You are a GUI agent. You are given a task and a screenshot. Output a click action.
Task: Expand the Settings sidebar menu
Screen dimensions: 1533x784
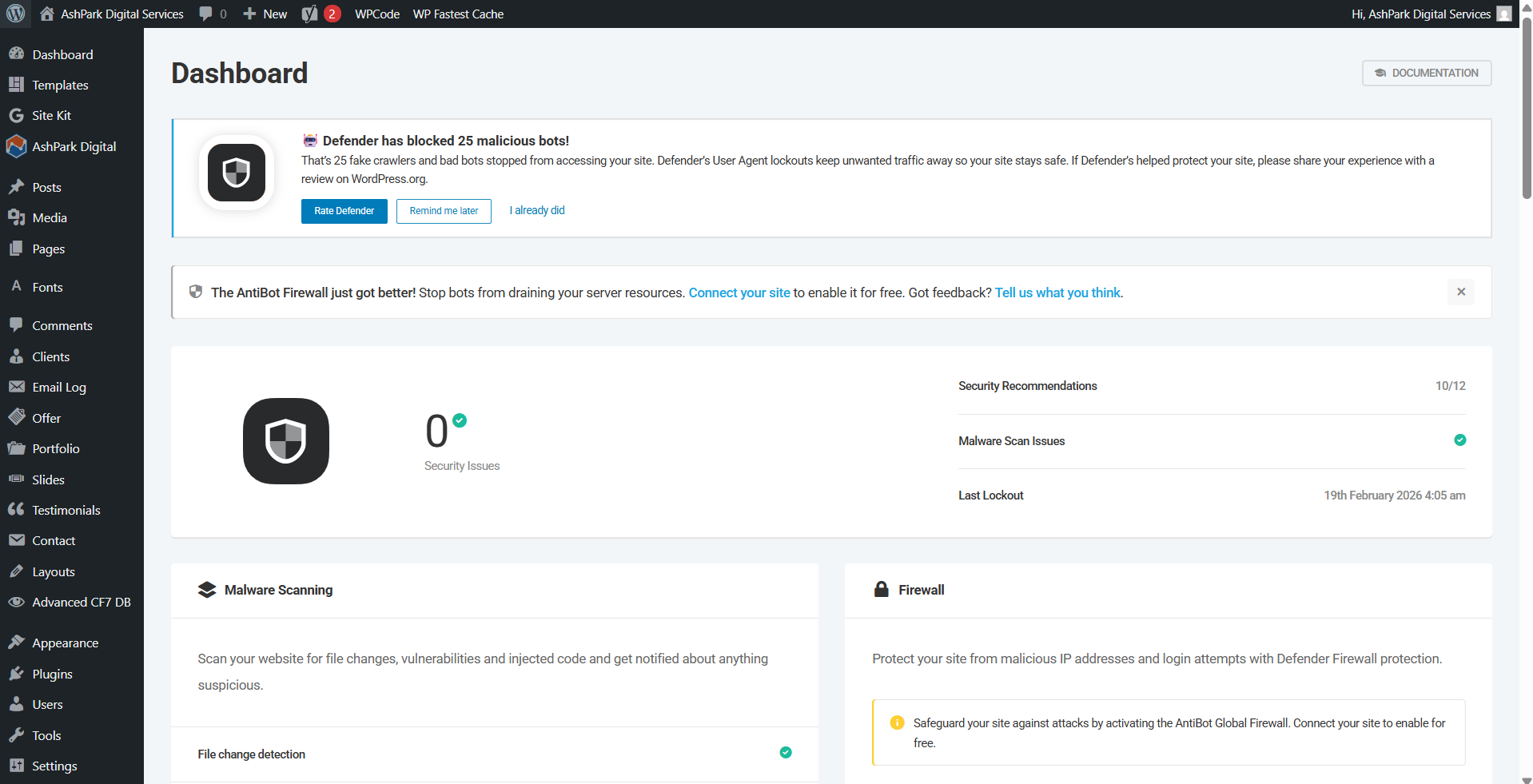(x=54, y=766)
